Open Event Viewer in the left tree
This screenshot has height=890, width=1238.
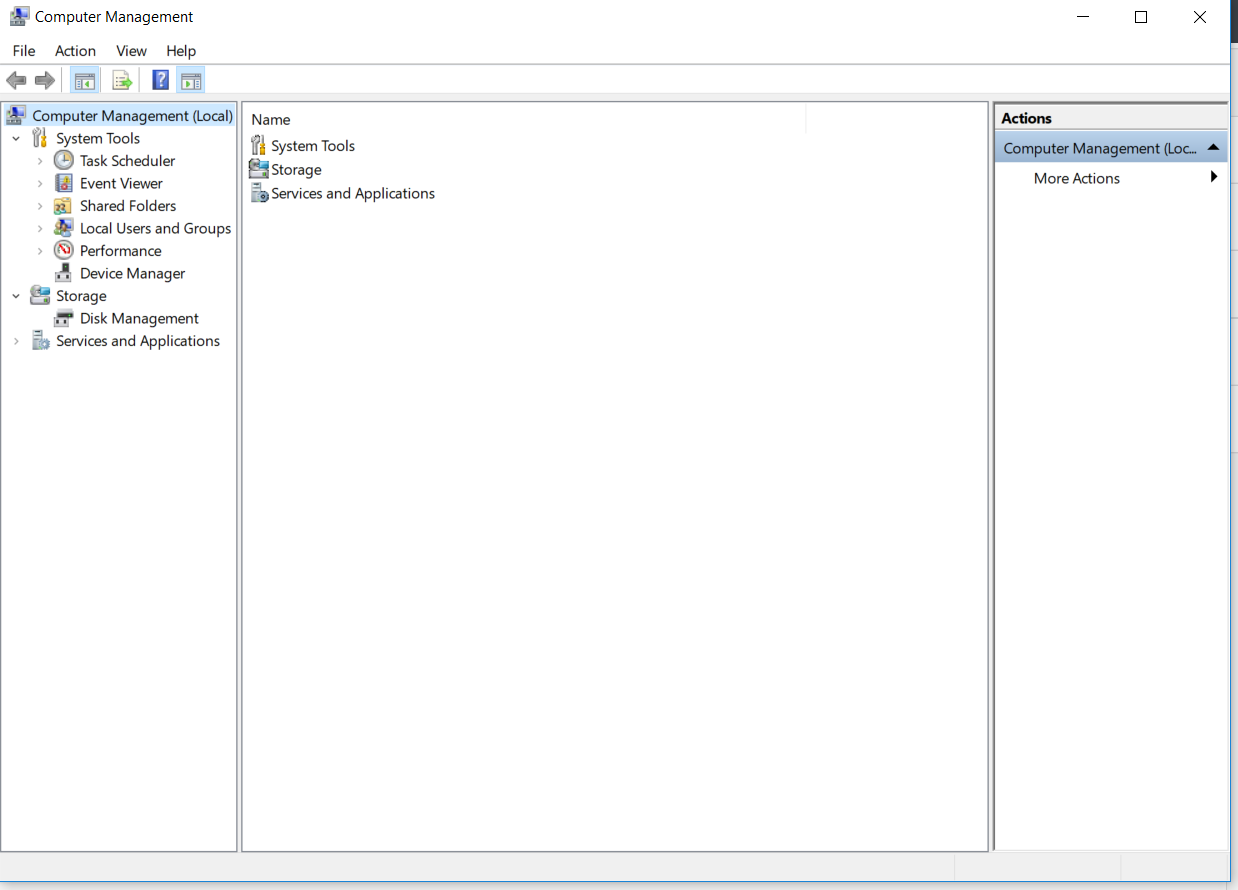121,183
